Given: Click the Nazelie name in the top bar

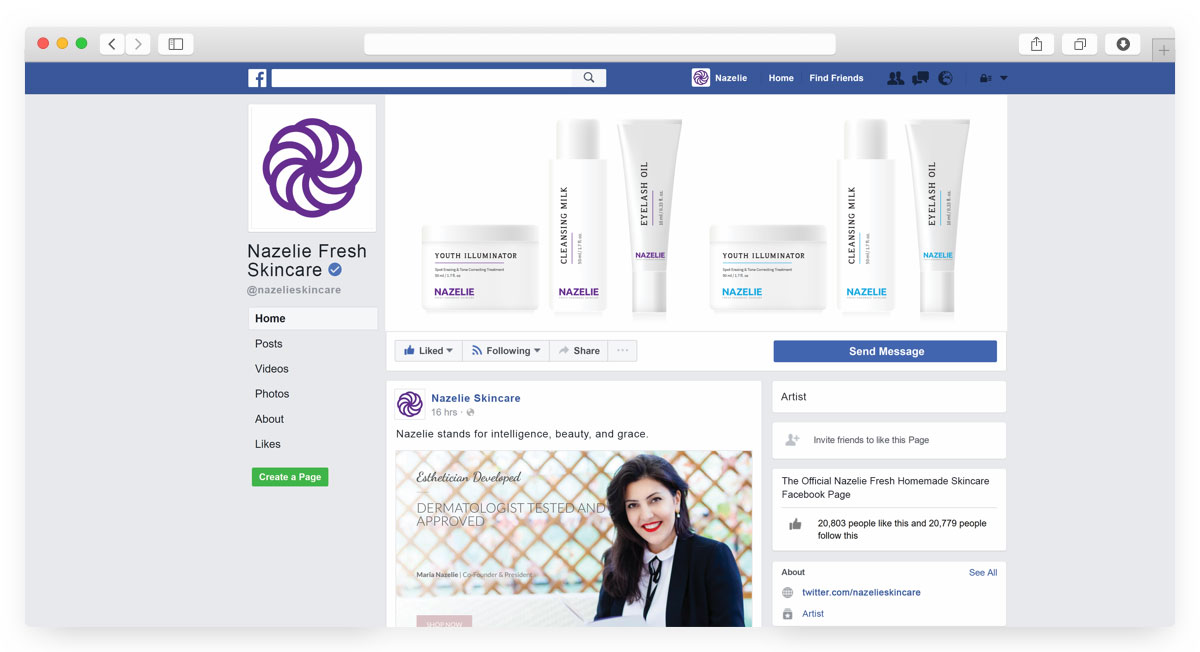Looking at the screenshot, I should 731,78.
